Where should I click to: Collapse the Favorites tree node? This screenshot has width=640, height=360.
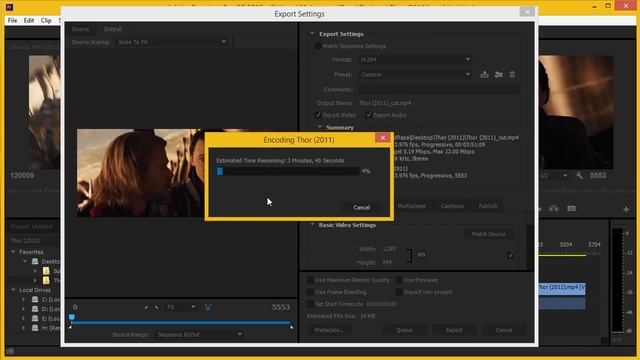click(x=13, y=252)
